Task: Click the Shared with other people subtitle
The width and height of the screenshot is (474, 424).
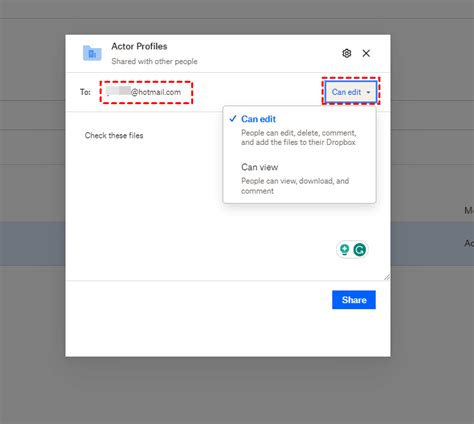Action: click(154, 61)
